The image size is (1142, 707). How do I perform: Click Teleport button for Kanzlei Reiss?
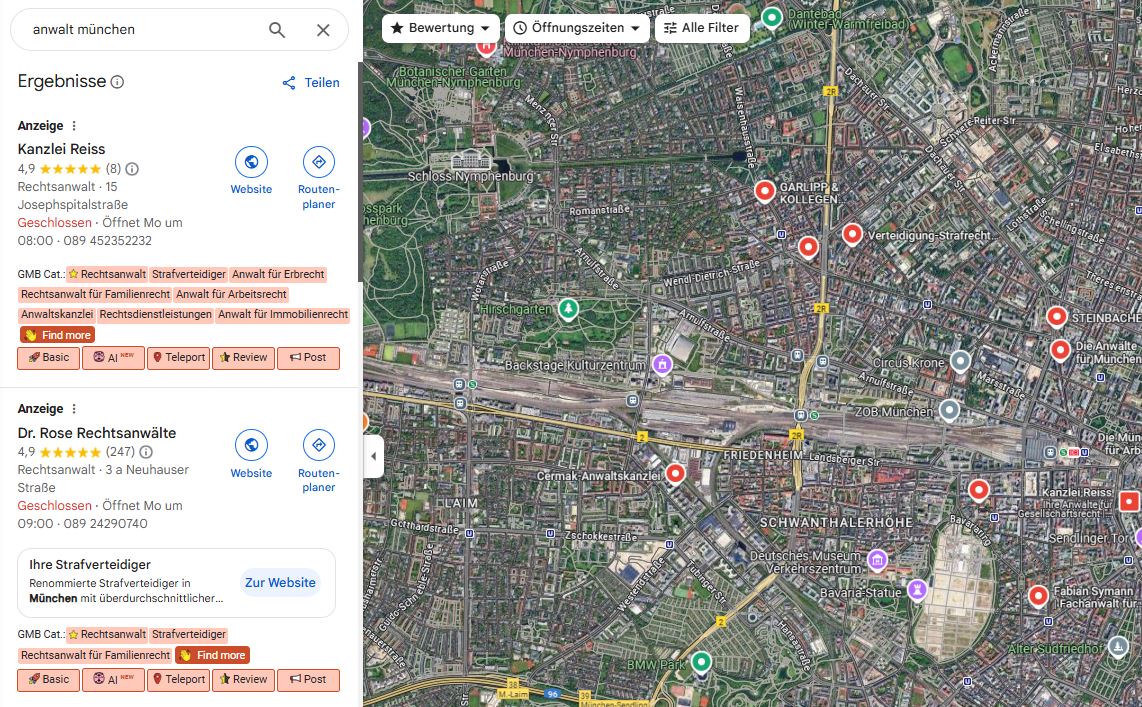pyautogui.click(x=178, y=358)
